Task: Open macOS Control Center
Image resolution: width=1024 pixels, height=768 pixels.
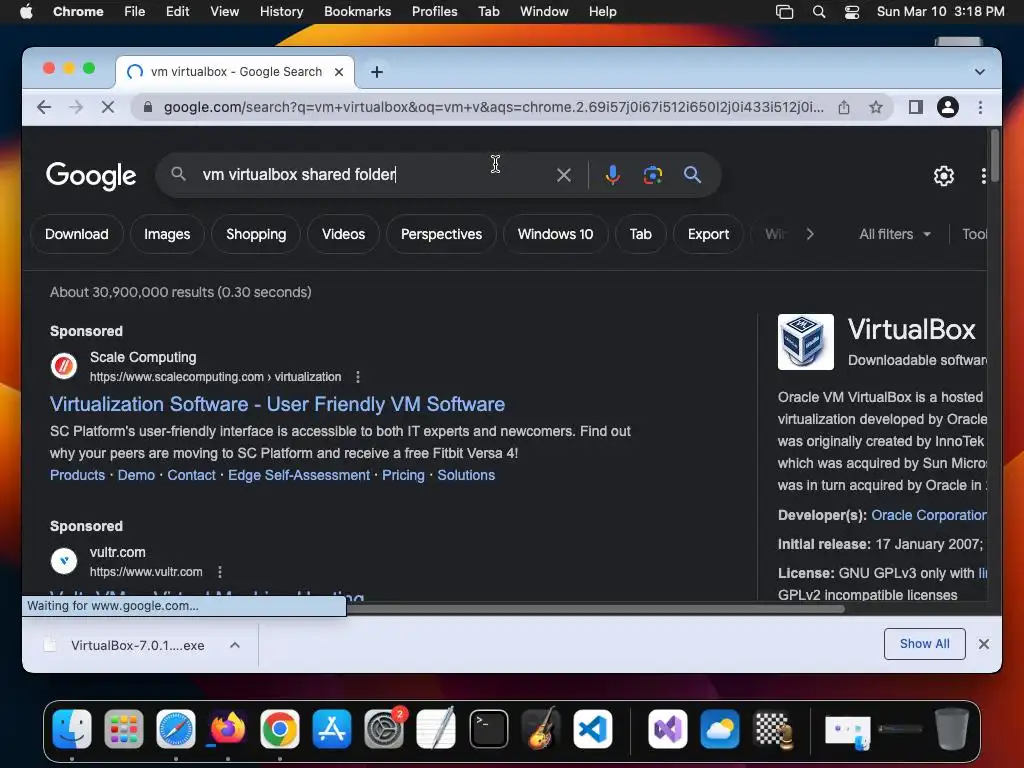Action: [852, 12]
